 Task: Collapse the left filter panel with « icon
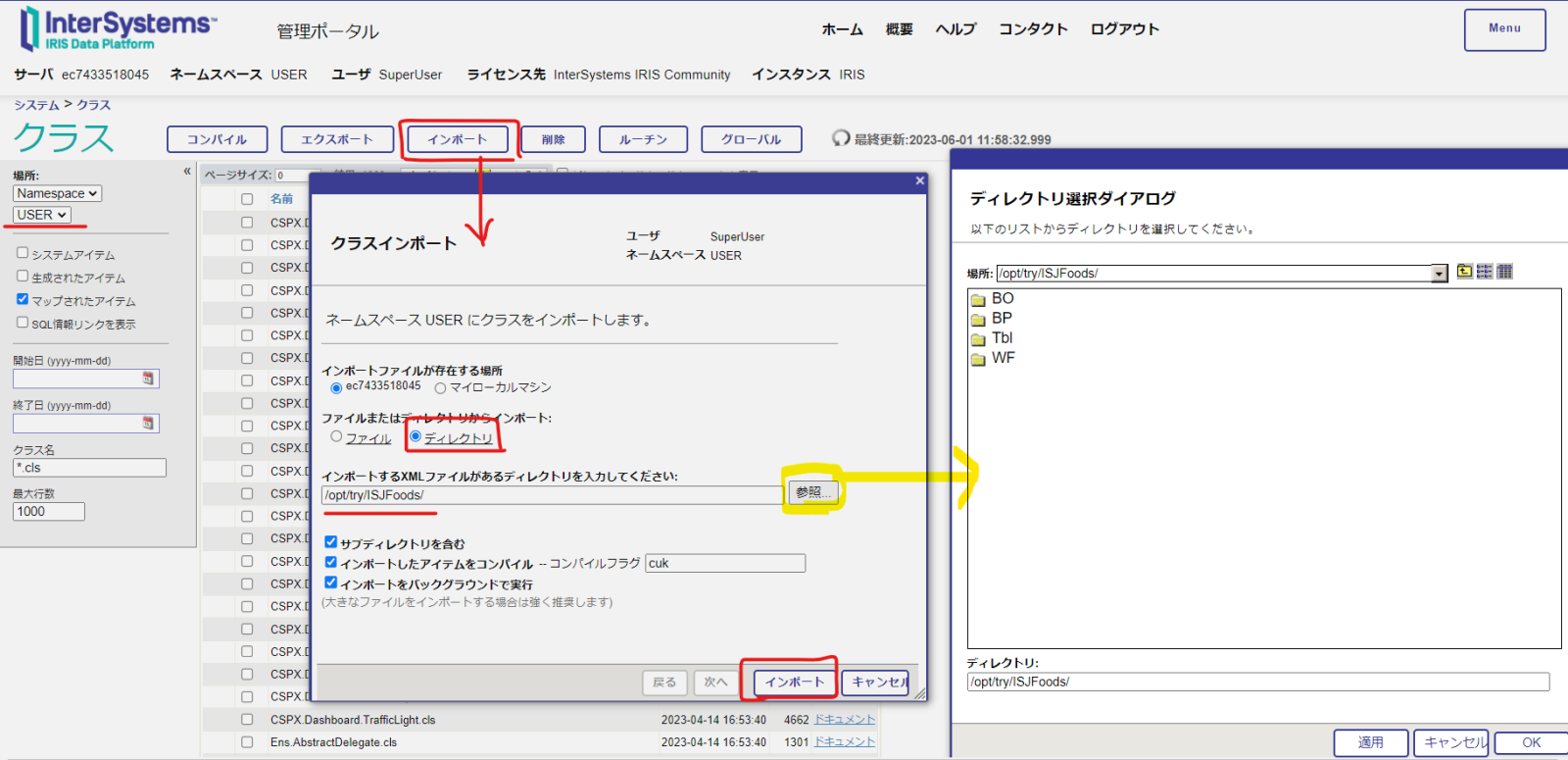(x=187, y=172)
